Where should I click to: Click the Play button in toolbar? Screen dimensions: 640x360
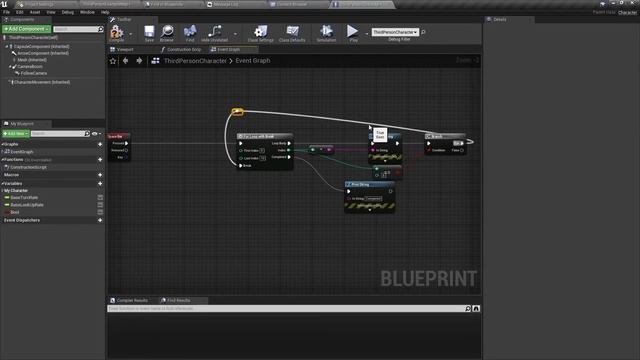pos(353,33)
